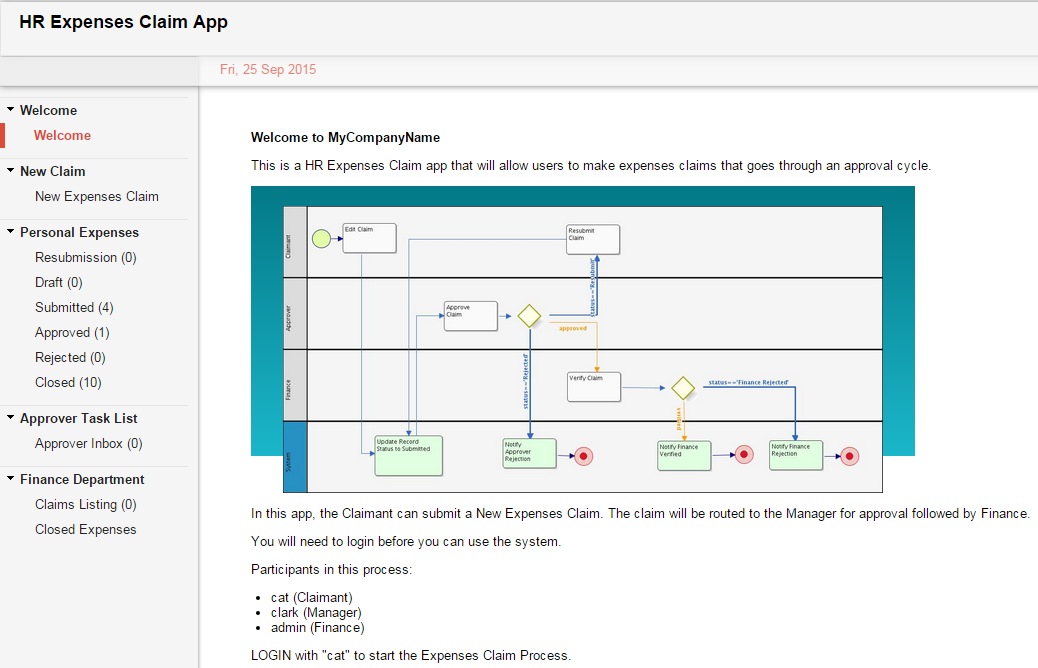Image resolution: width=1038 pixels, height=668 pixels.
Task: Collapse the Welcome section arrow
Action: tap(10, 110)
